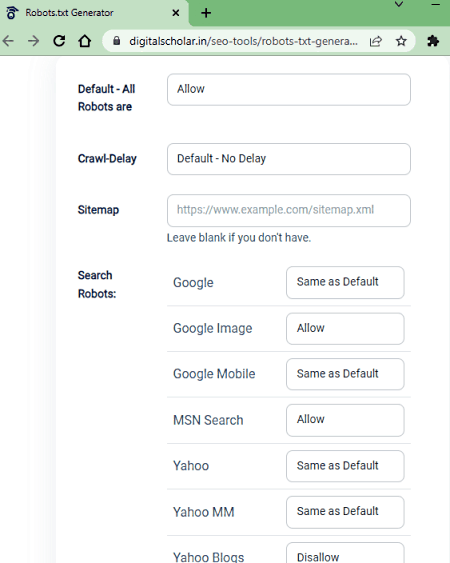The image size is (450, 563).
Task: Change Google Image Allow dropdown
Action: click(345, 329)
